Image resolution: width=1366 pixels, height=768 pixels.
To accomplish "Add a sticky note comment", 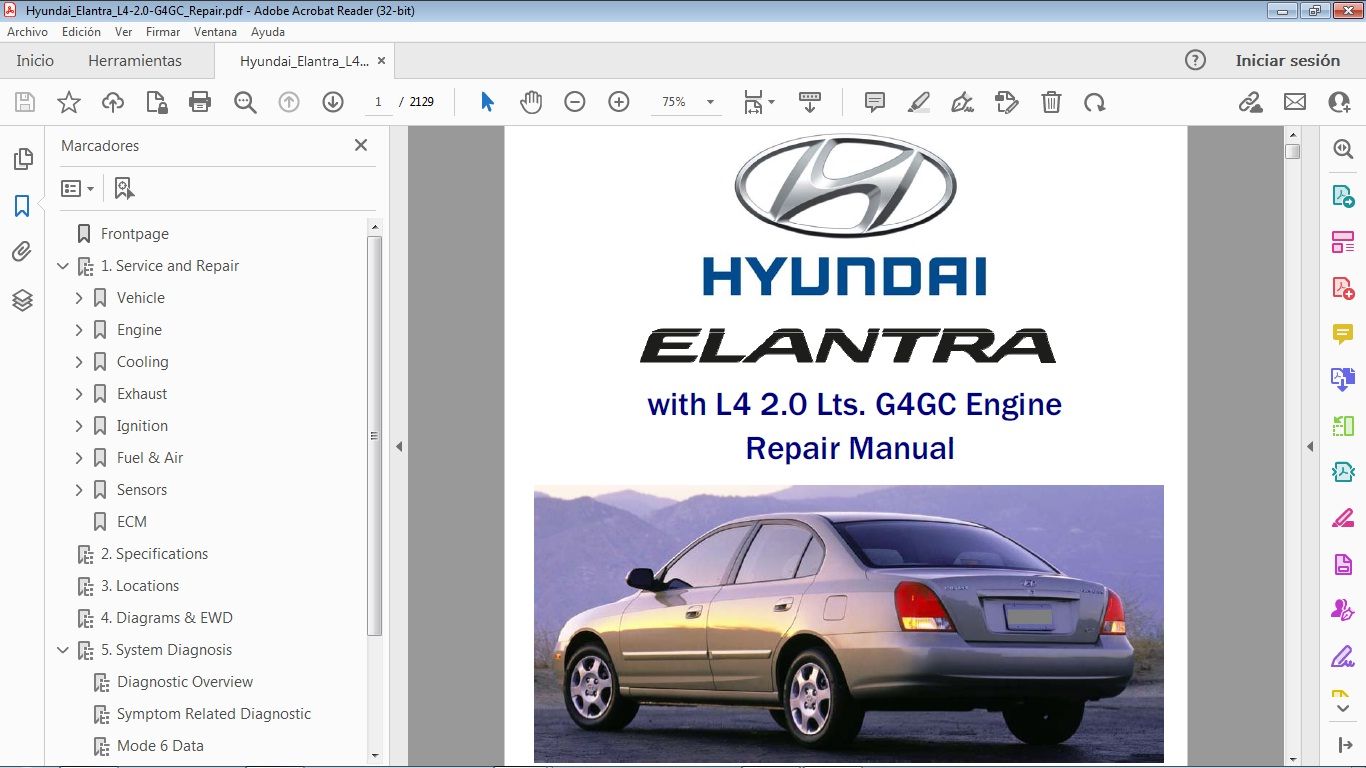I will click(x=875, y=102).
